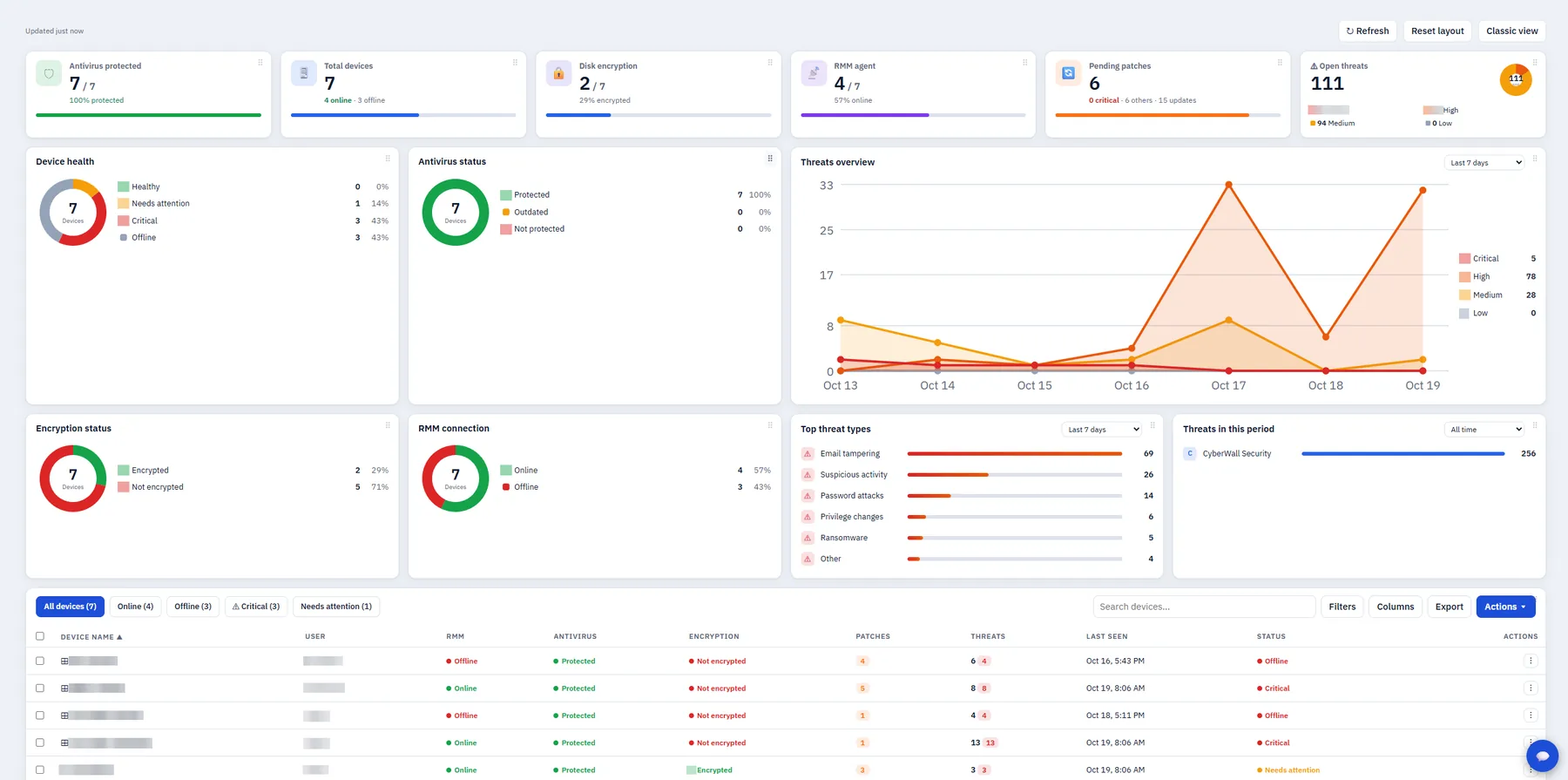The image size is (1568, 780).
Task: Check the device row with 13 threats
Action: [40, 743]
